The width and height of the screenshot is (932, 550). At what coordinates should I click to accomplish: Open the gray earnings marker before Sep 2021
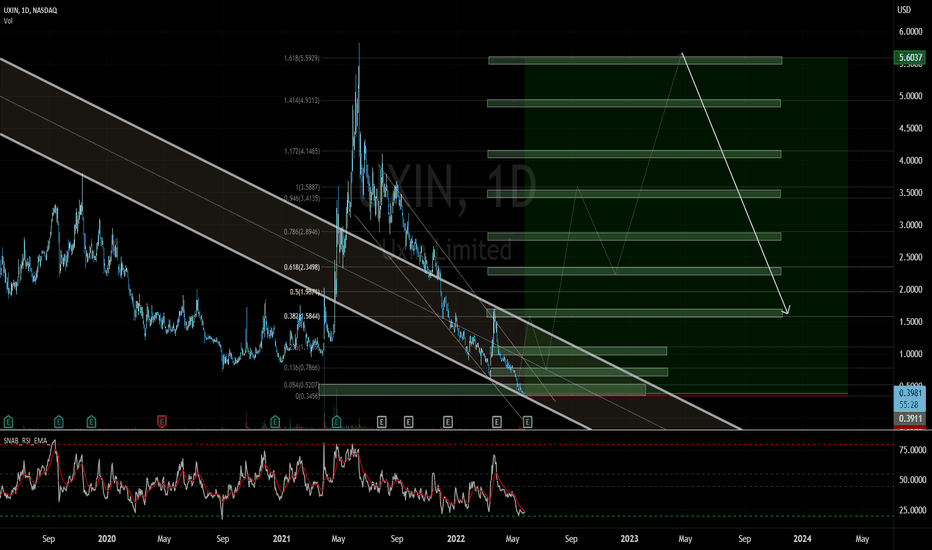pyautogui.click(x=382, y=422)
